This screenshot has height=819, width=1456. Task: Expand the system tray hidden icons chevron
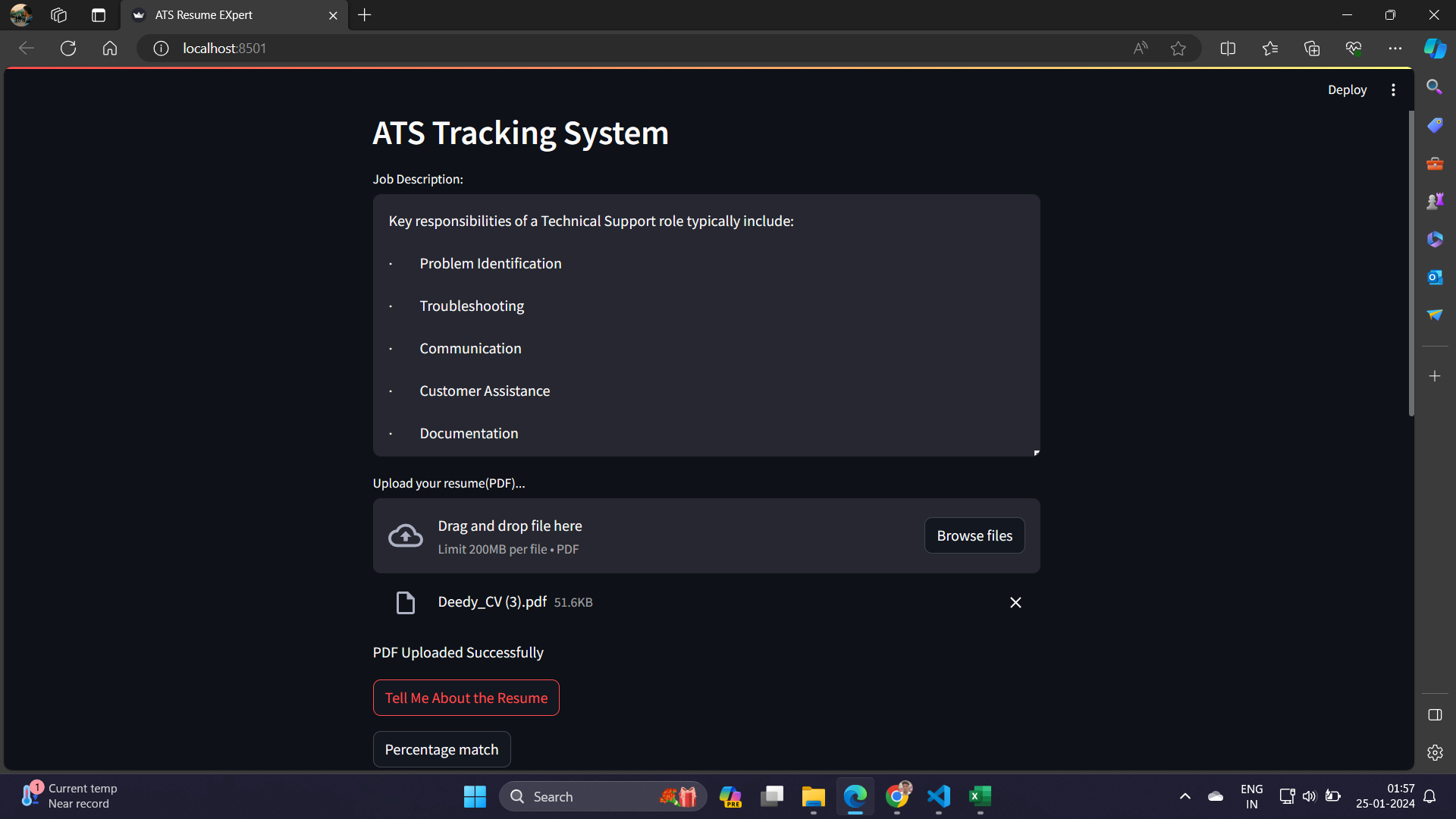1185,796
